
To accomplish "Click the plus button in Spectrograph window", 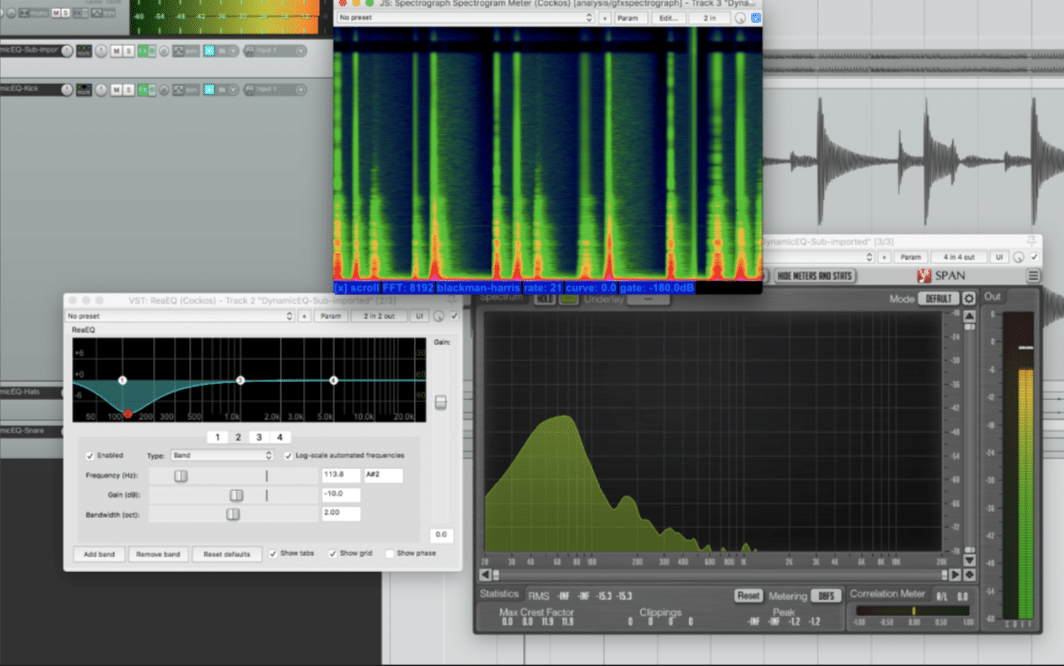I will pyautogui.click(x=605, y=18).
